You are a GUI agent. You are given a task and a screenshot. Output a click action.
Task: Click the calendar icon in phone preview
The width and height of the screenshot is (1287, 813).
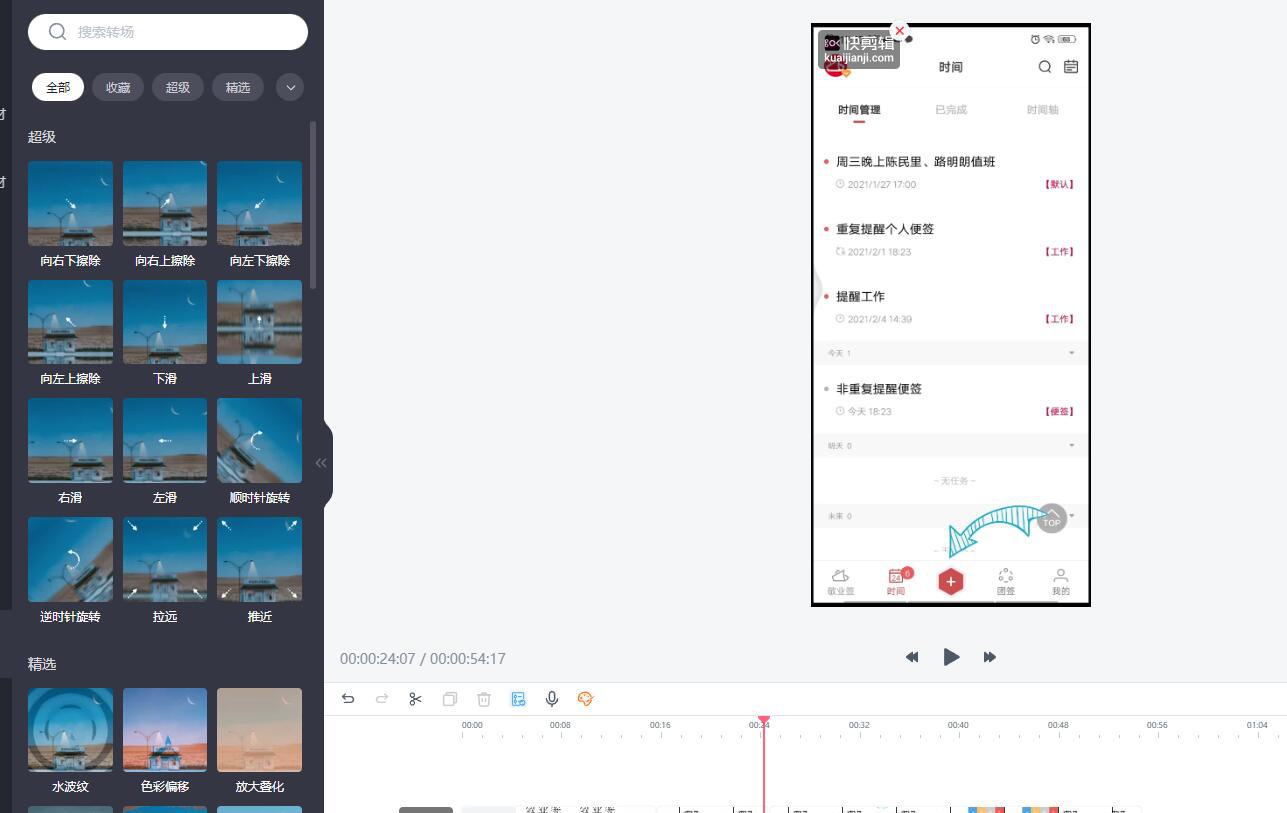pos(1071,67)
